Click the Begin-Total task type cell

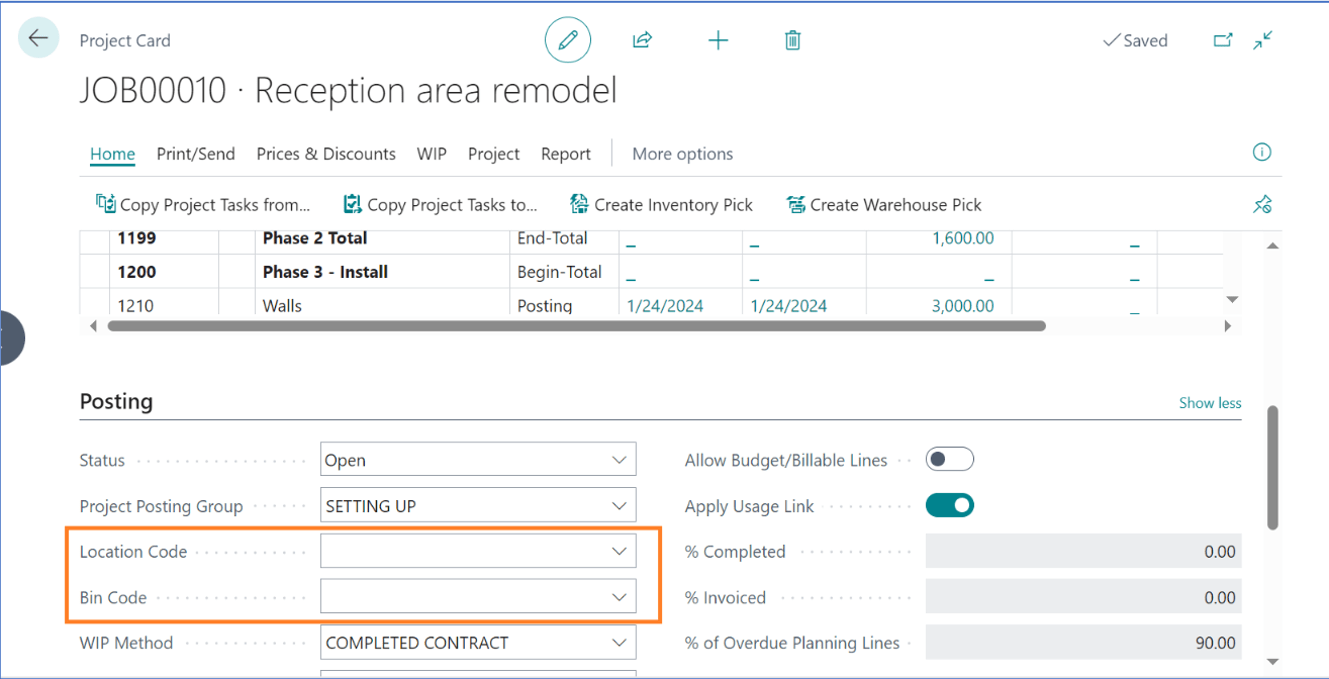point(560,272)
